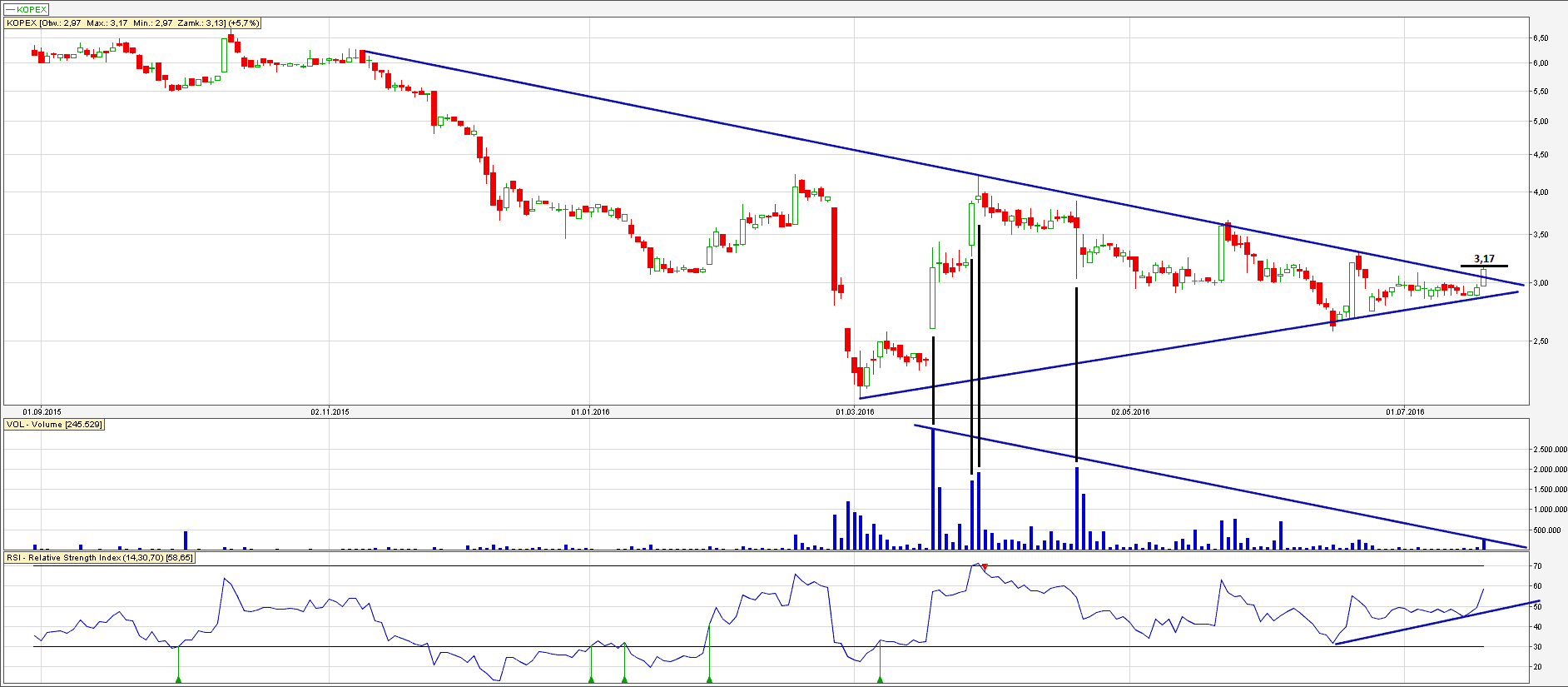Image resolution: width=1568 pixels, height=687 pixels.
Task: Click the 01.03.2016 date on time axis
Action: [x=855, y=411]
